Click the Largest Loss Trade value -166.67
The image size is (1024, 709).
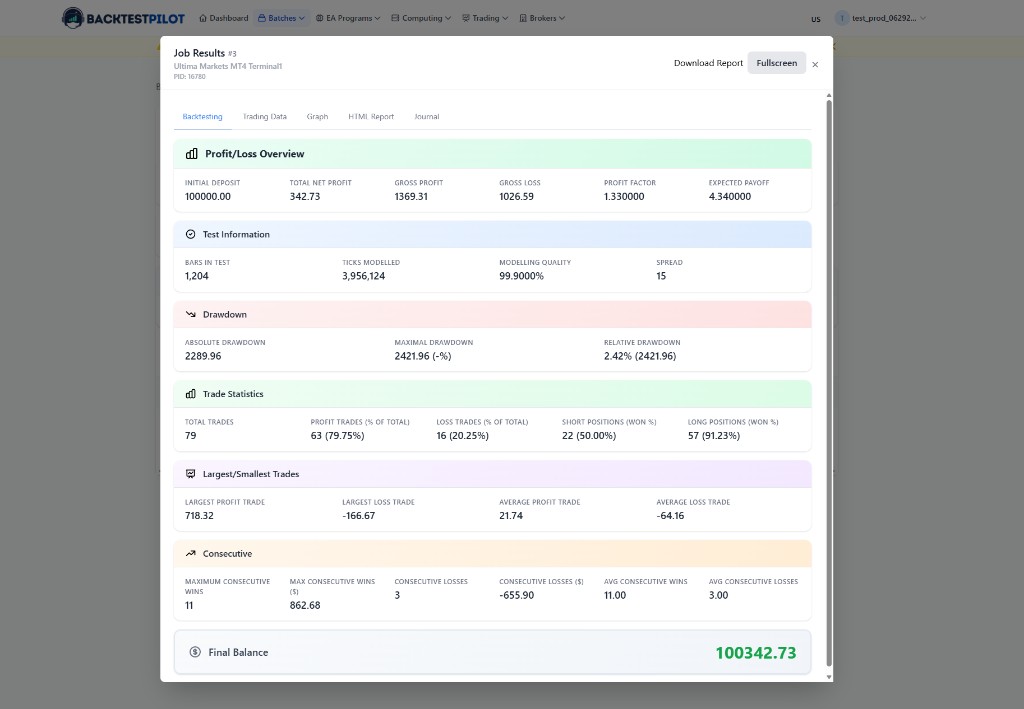359,516
